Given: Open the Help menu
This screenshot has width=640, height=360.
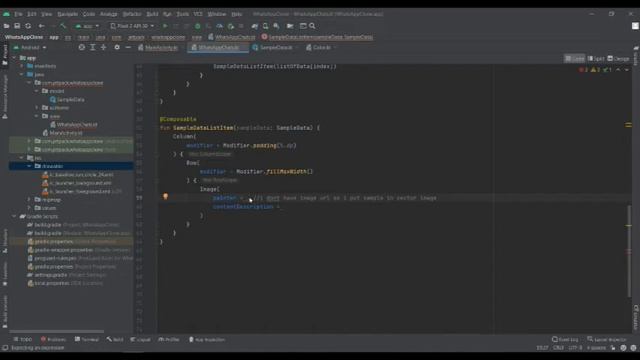Looking at the screenshot, I should pos(237,14).
